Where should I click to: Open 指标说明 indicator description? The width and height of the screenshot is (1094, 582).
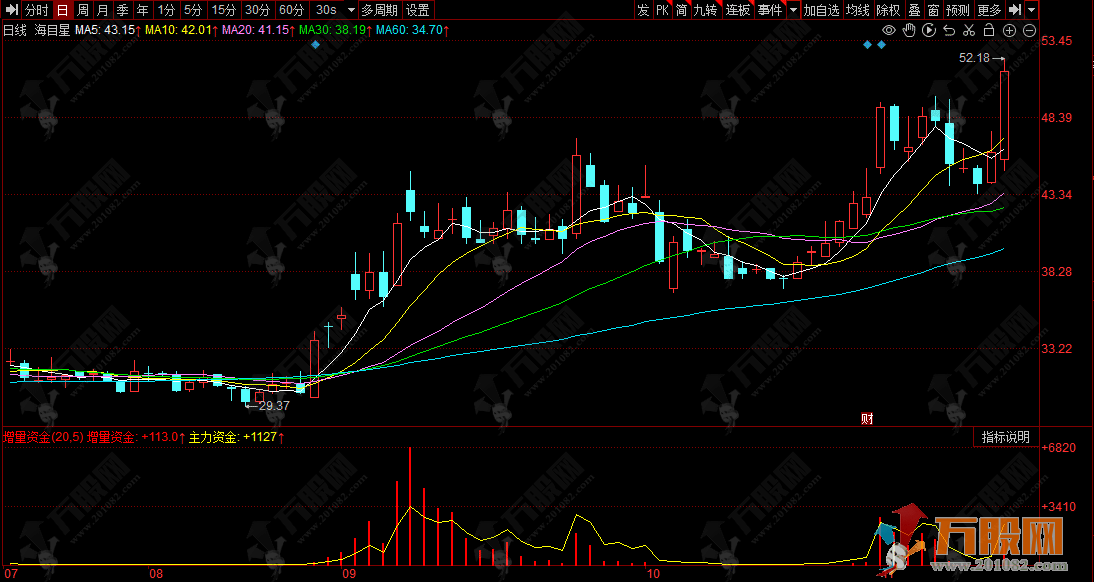click(1005, 437)
